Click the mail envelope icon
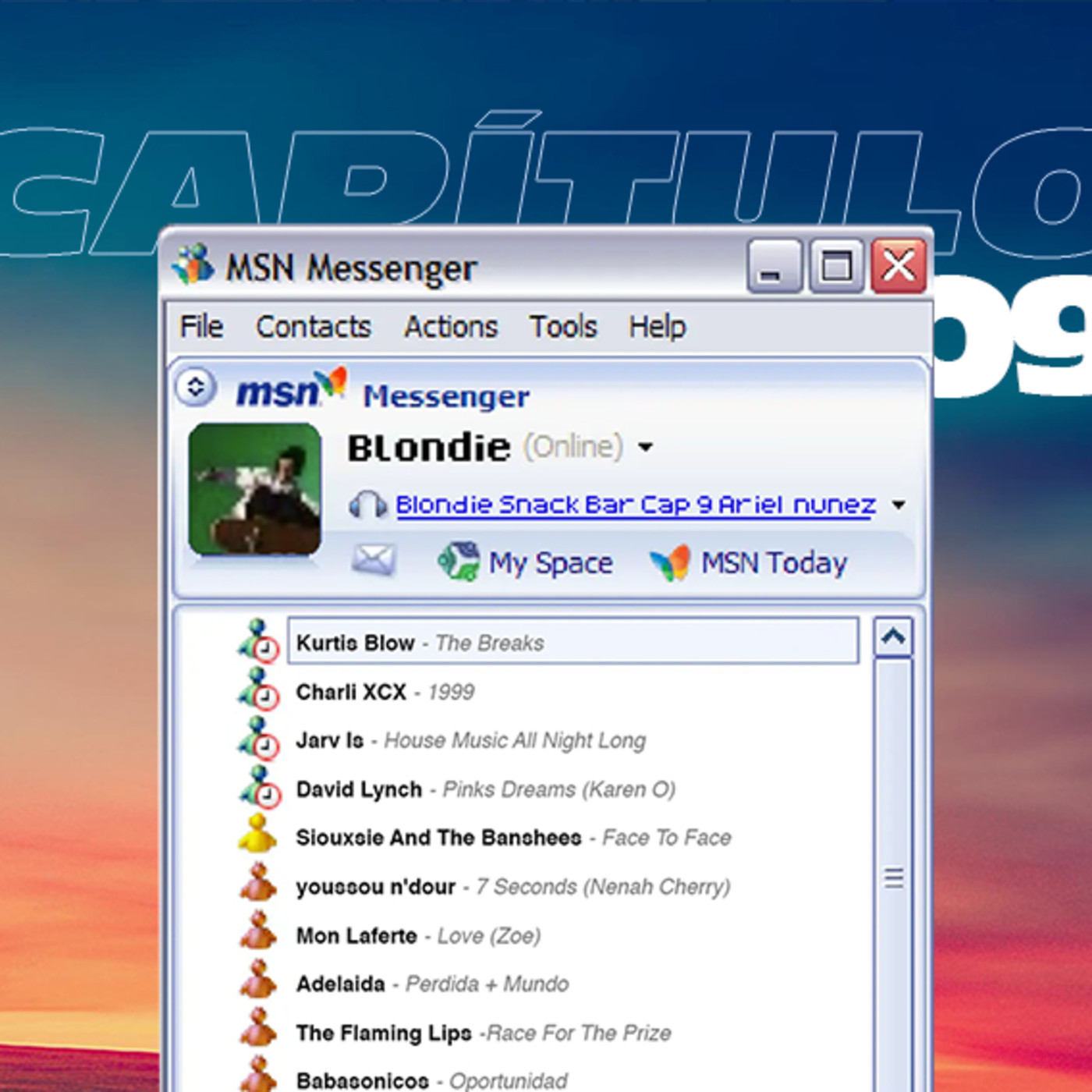This screenshot has width=1092, height=1092. pyautogui.click(x=373, y=560)
